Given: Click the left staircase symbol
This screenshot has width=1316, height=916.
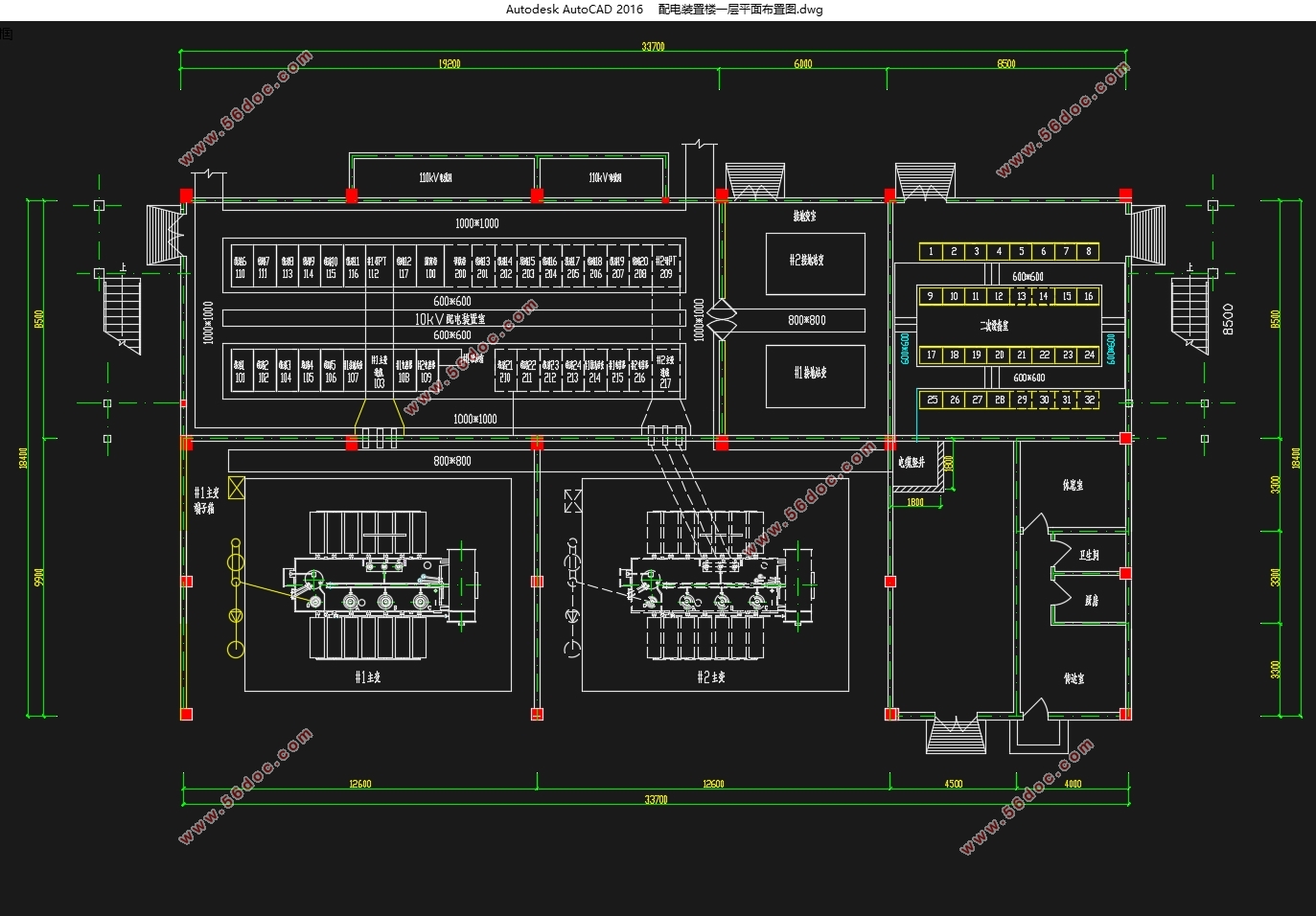Looking at the screenshot, I should click(123, 315).
